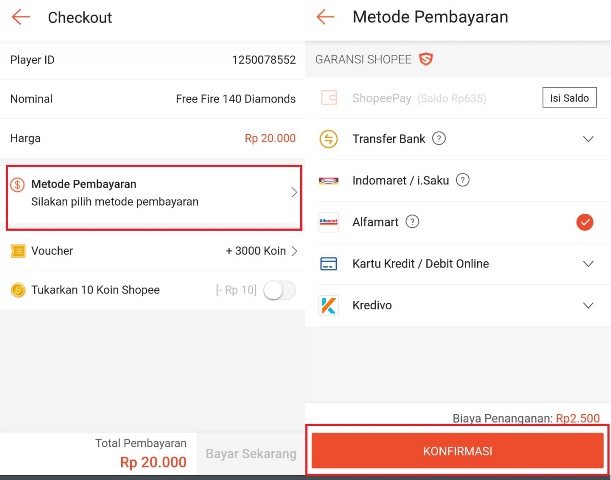This screenshot has height=480, width=611.
Task: Tap the Garansi Shopee shield icon
Action: point(426,59)
